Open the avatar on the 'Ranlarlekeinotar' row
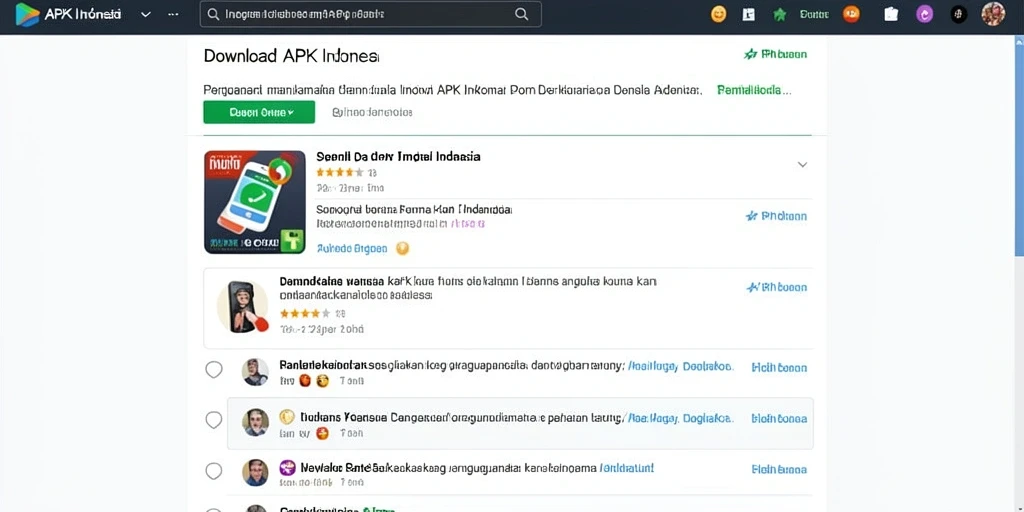Screen dimensions: 1024x512 click(x=255, y=372)
